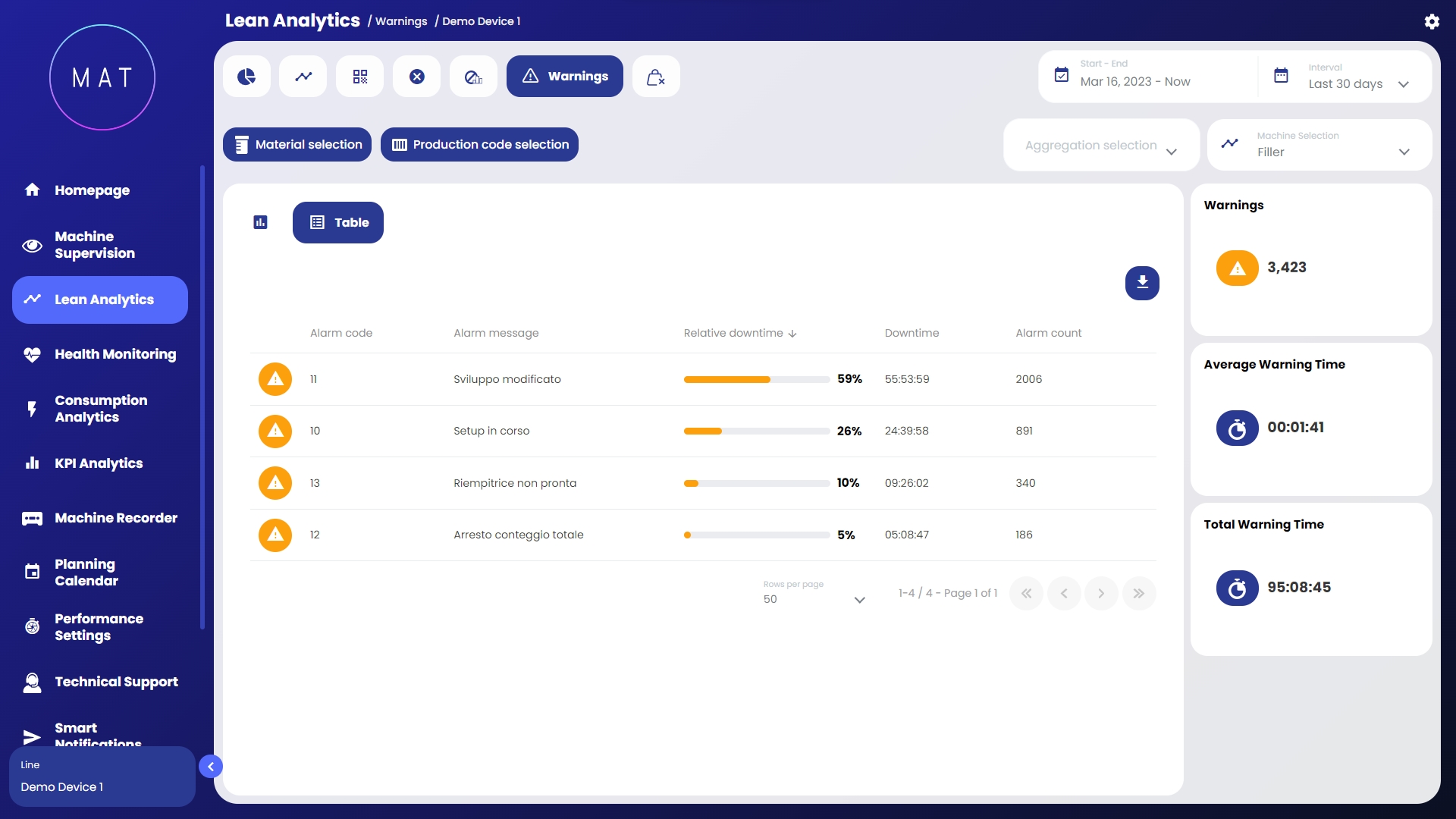
Task: Open the trend line chart tab
Action: [x=303, y=77]
